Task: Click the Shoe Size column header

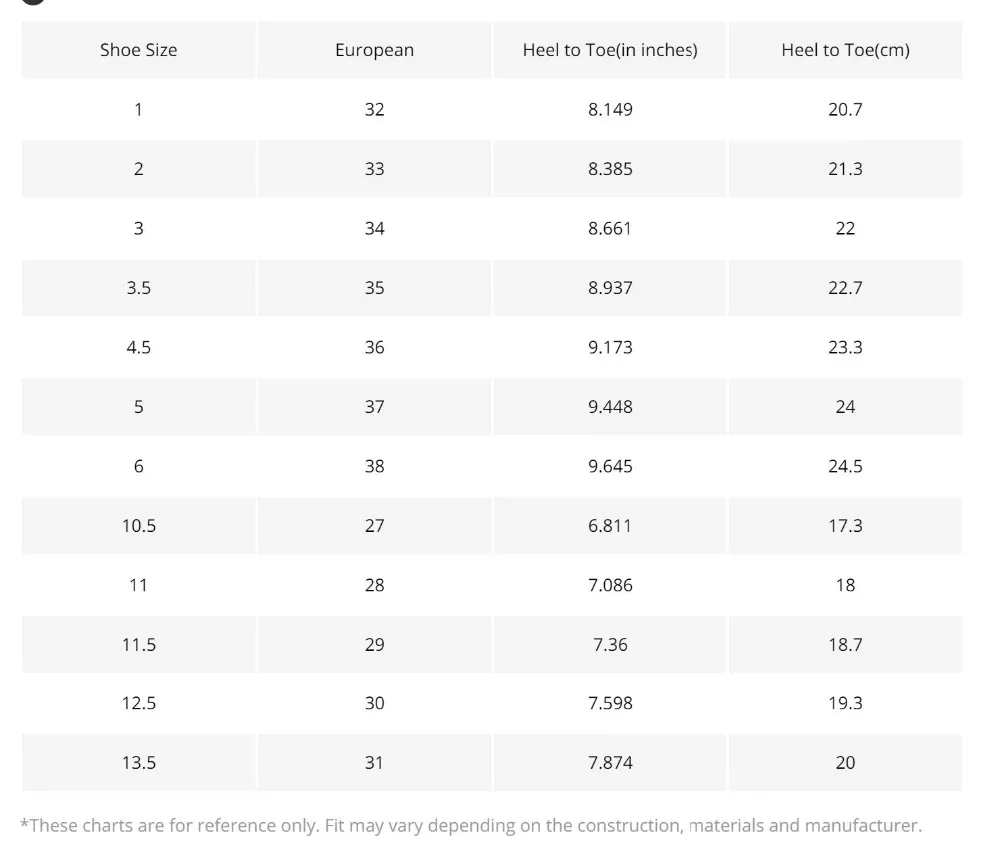Action: tap(138, 50)
